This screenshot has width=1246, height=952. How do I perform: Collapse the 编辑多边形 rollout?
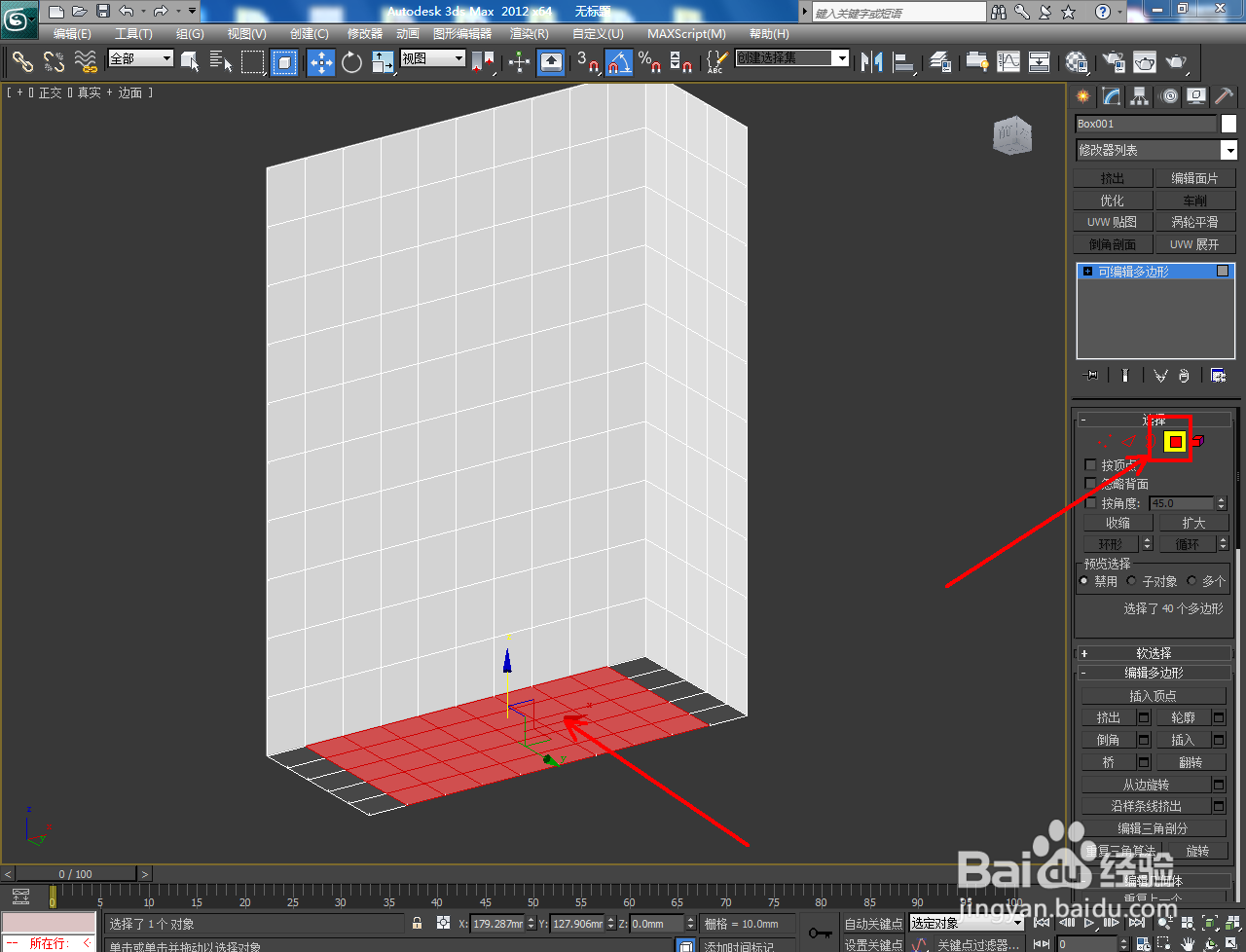1154,673
